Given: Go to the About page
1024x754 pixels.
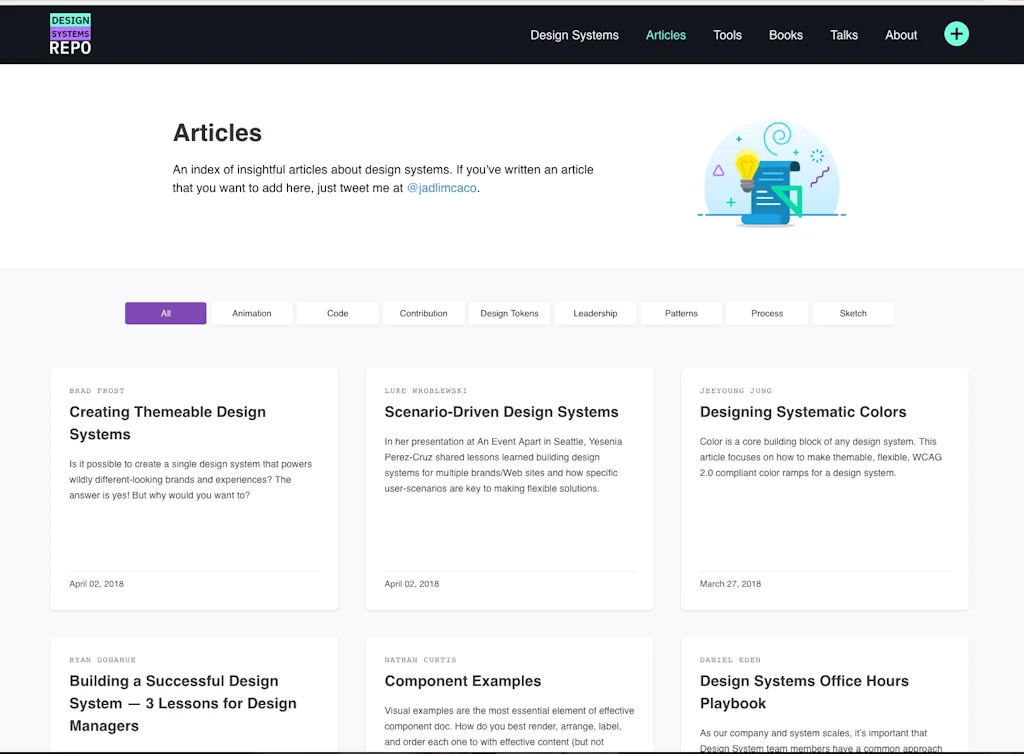Looking at the screenshot, I should [x=900, y=35].
